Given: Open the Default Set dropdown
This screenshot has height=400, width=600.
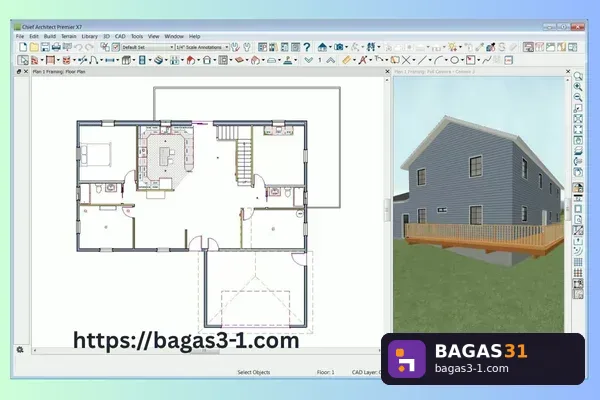Looking at the screenshot, I should pos(148,47).
